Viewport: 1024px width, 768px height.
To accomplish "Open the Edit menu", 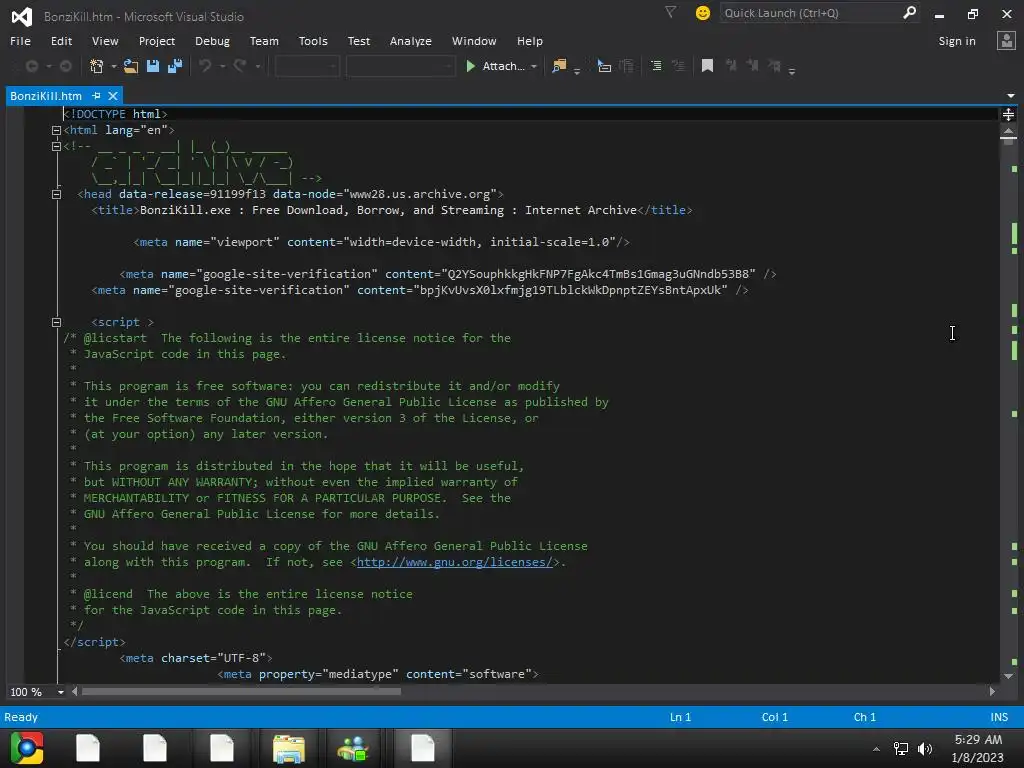I will coord(61,40).
